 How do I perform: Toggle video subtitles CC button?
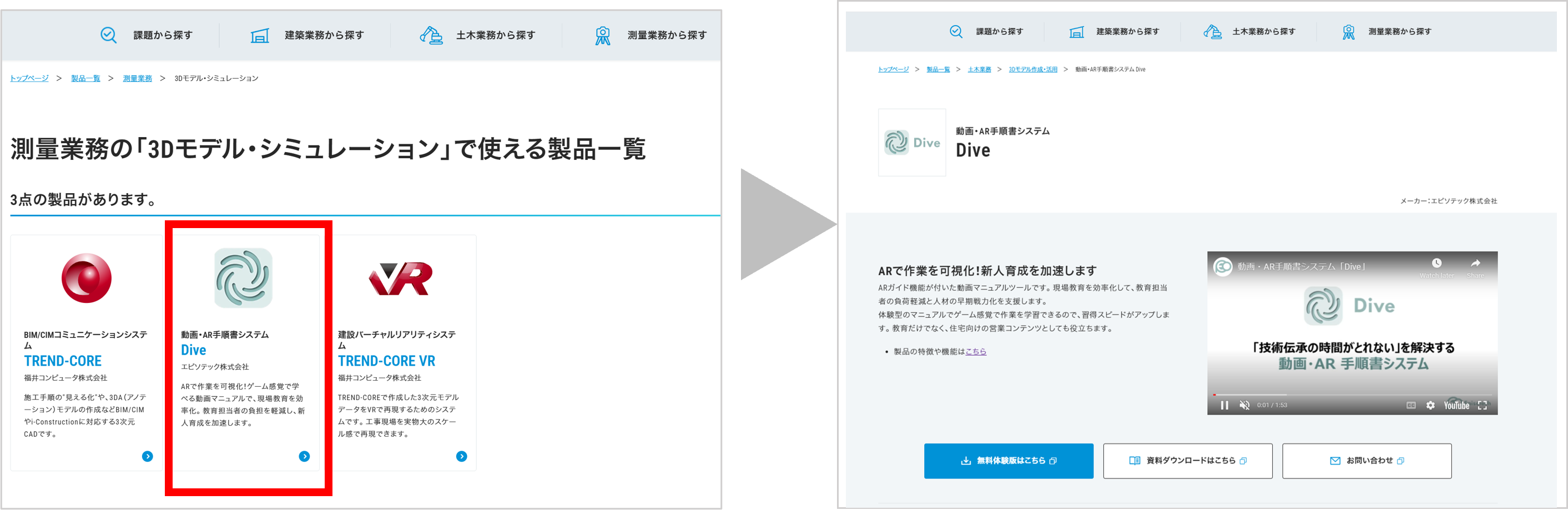(x=1411, y=405)
